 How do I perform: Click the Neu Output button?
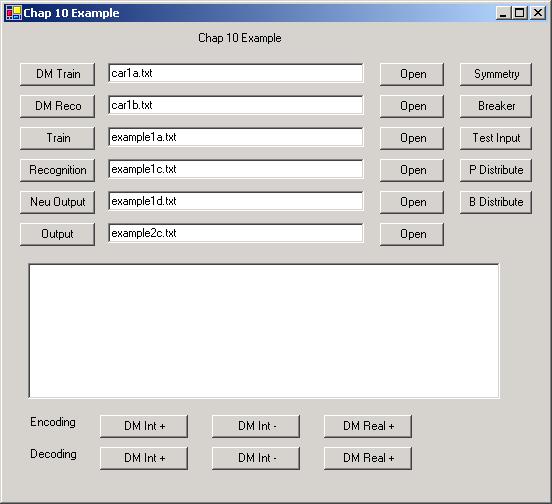point(57,202)
